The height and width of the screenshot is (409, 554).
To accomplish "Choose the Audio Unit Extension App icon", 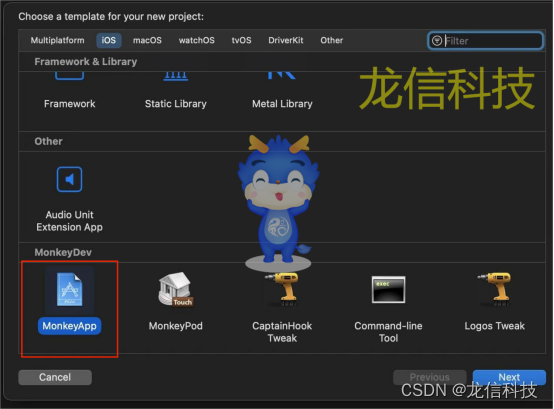I will coord(70,179).
